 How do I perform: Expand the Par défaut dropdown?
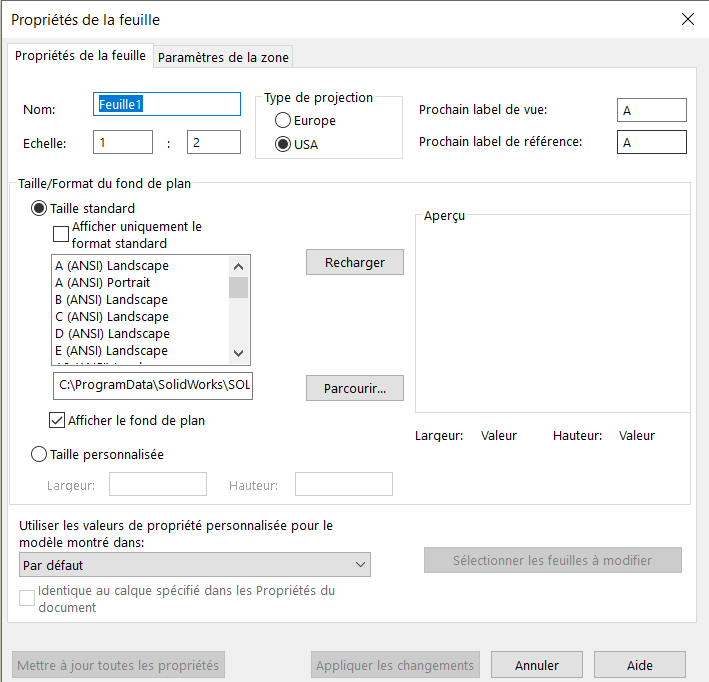195,565
